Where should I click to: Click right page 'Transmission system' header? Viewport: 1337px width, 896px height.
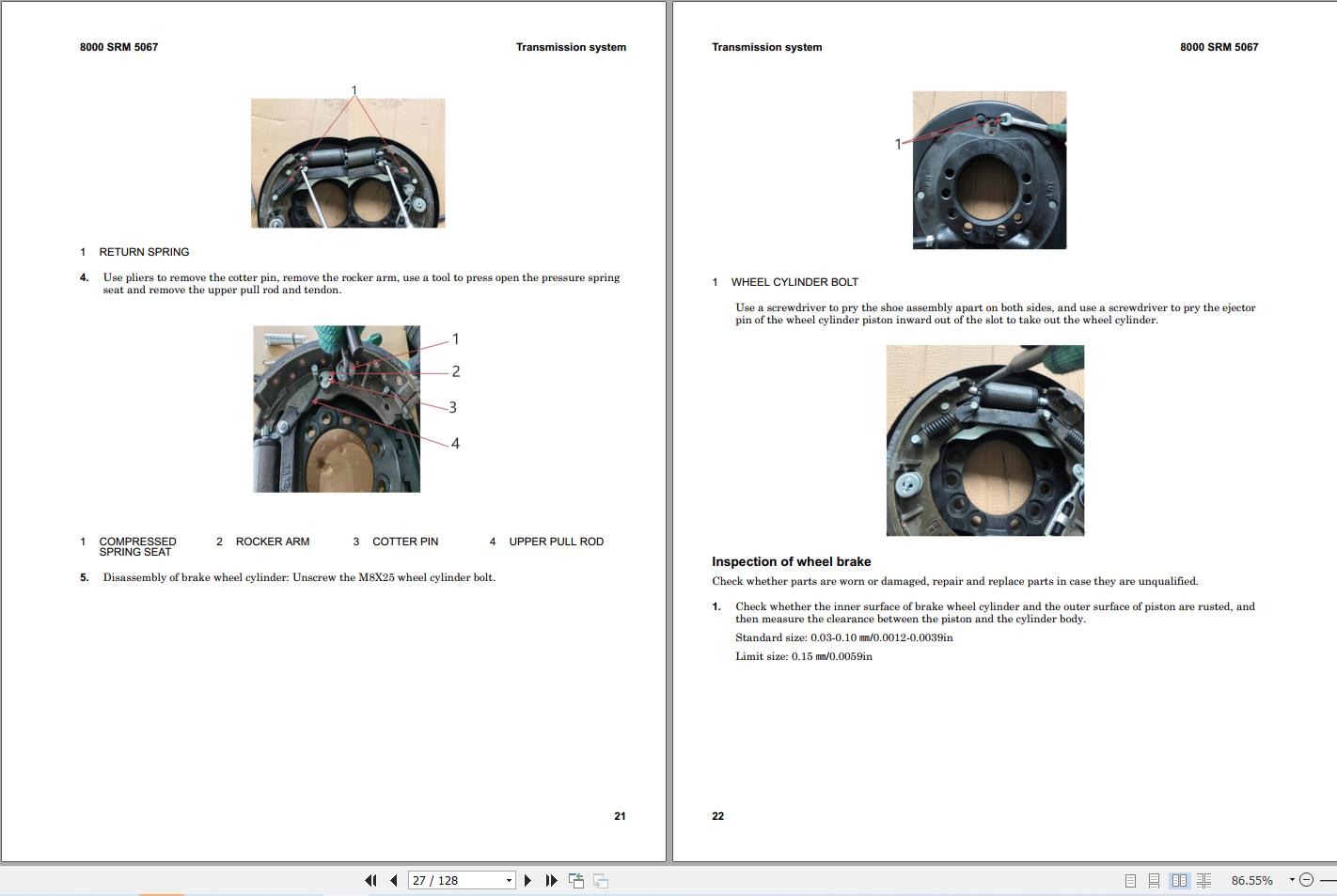[767, 47]
